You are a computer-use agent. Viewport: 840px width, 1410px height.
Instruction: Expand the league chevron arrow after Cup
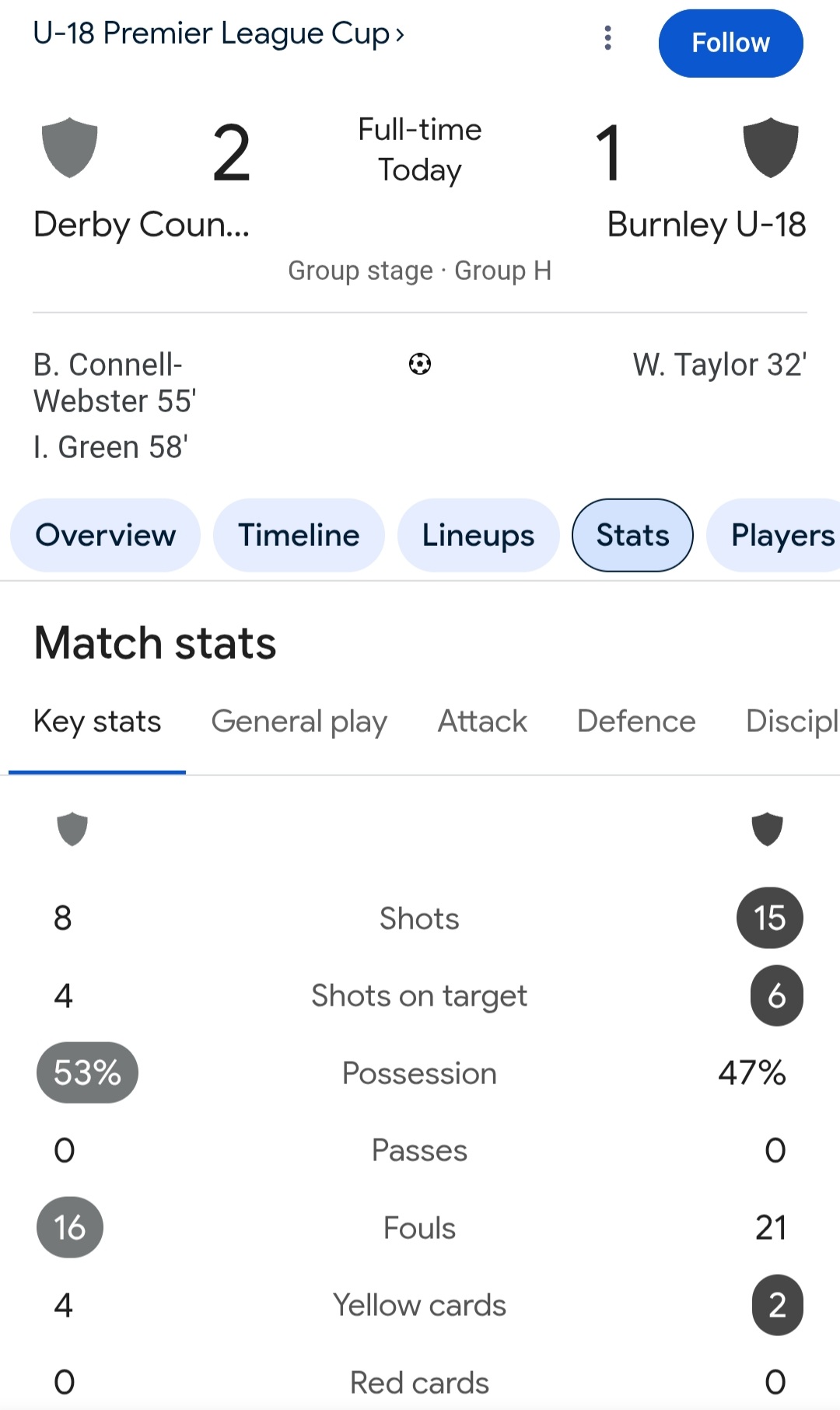pyautogui.click(x=400, y=35)
